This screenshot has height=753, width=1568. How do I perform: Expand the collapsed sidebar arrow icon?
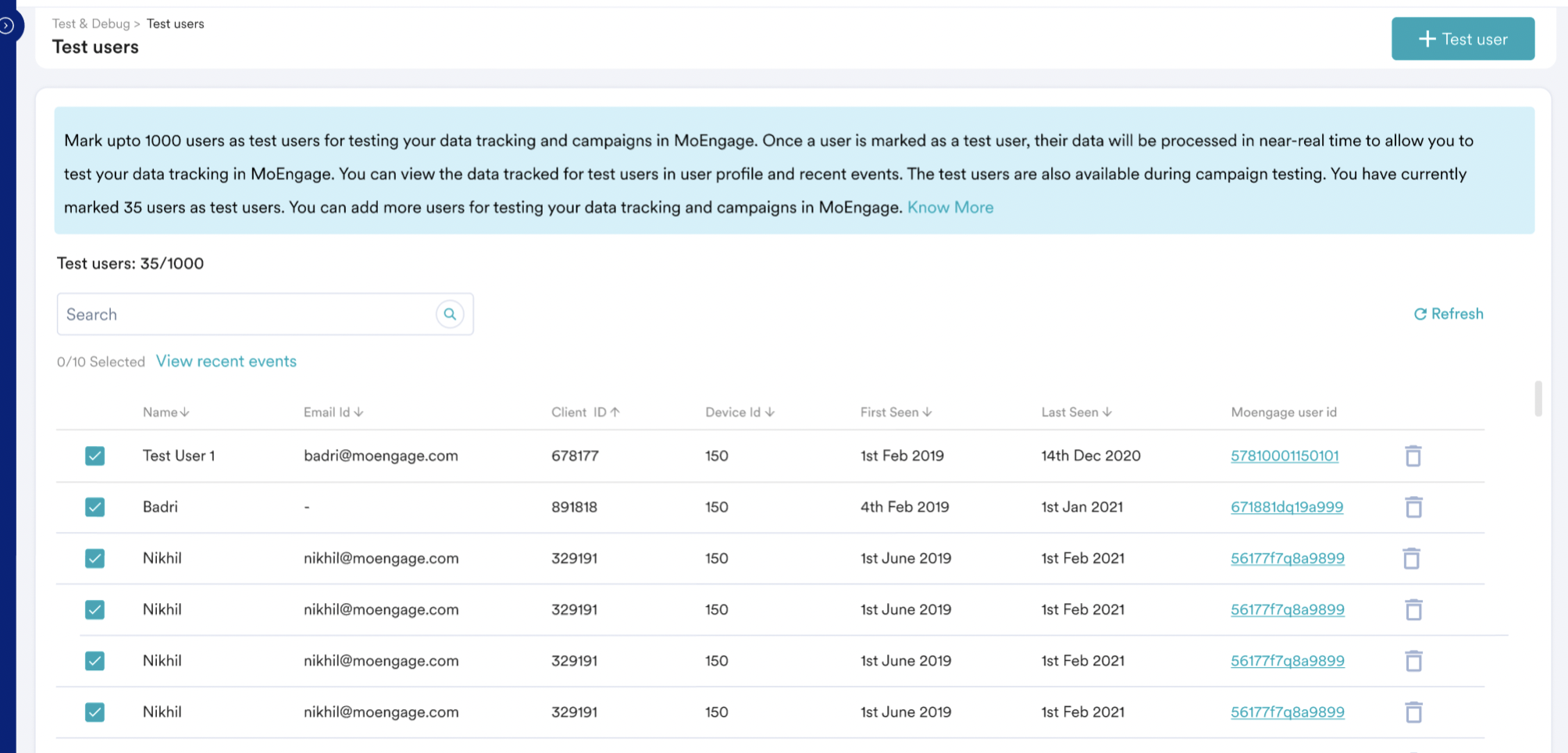[x=7, y=26]
